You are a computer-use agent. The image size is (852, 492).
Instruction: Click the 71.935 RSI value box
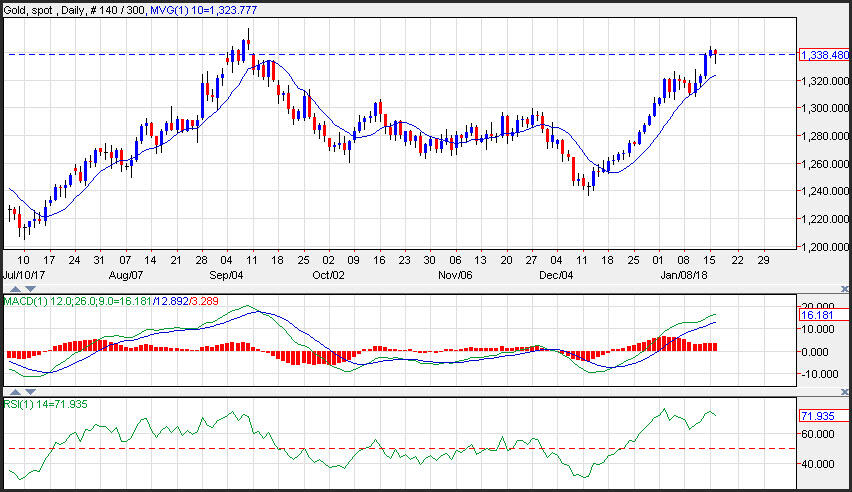[x=819, y=415]
